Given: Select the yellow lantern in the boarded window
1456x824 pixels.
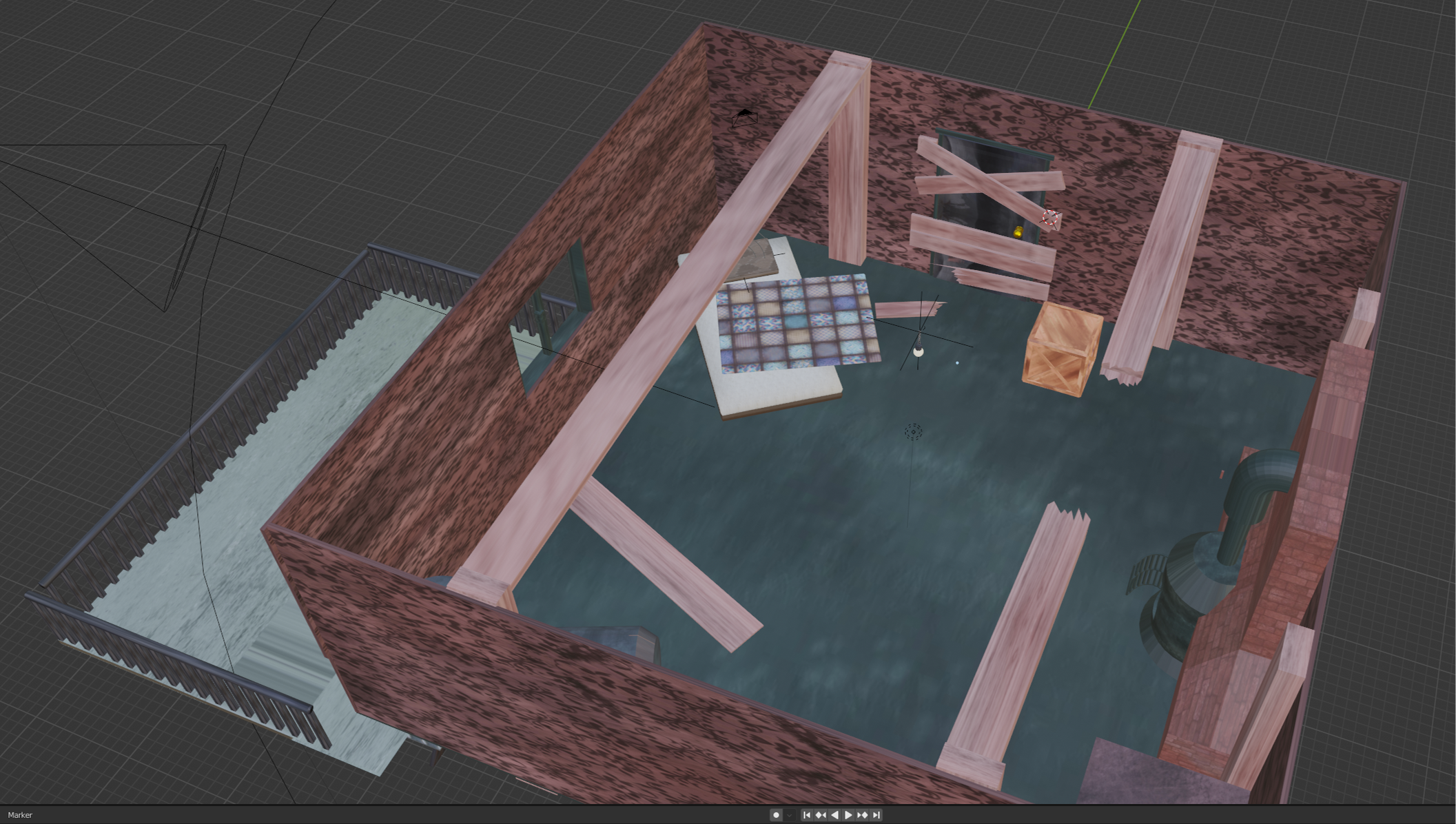Looking at the screenshot, I should (x=1018, y=232).
